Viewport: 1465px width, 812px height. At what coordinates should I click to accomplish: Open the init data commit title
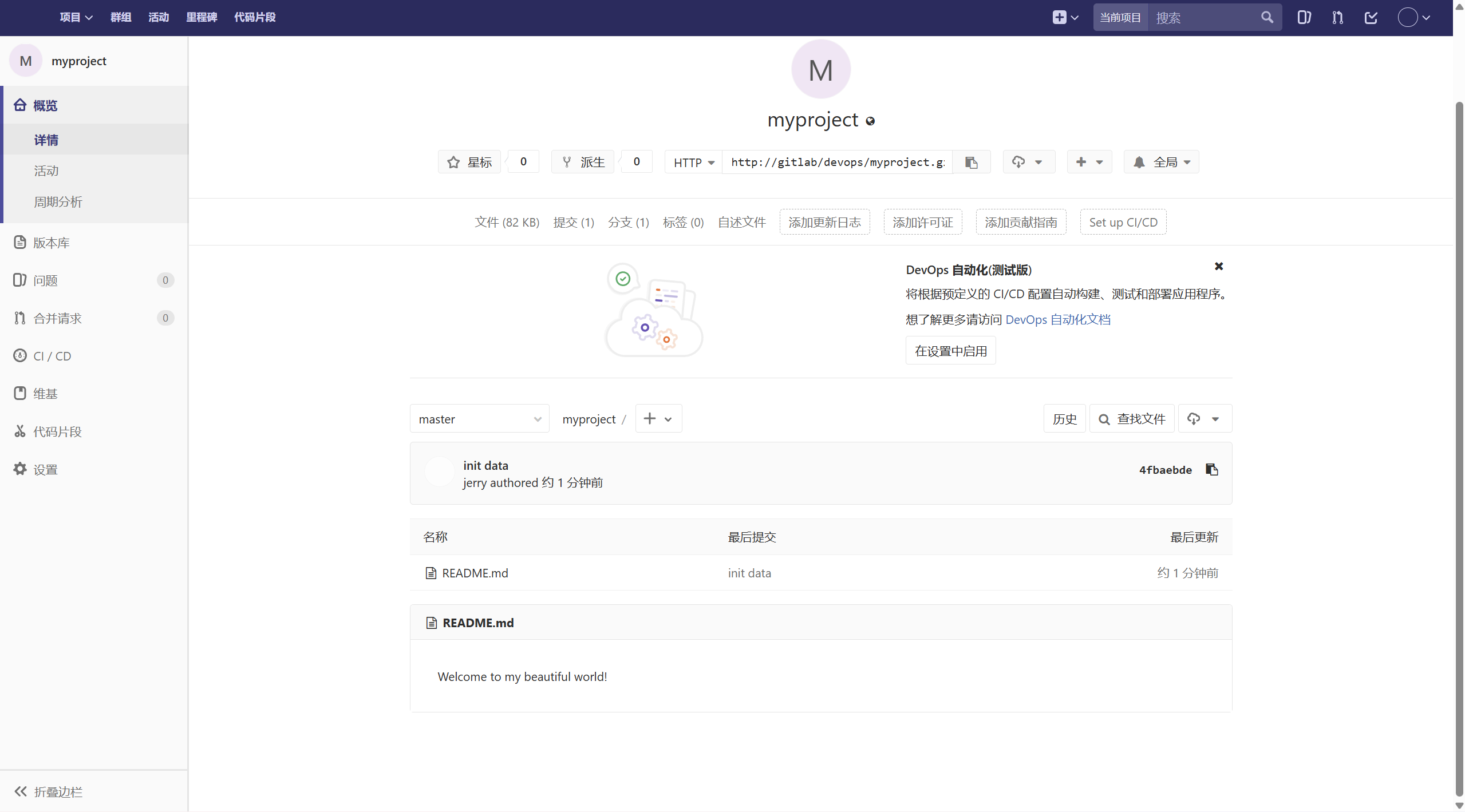pyautogui.click(x=485, y=465)
